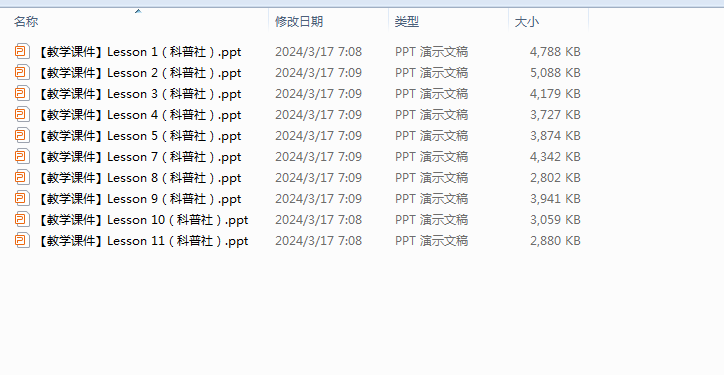Image resolution: width=724 pixels, height=375 pixels.
Task: Click the Lesson 1 PPT file icon
Action: point(22,52)
